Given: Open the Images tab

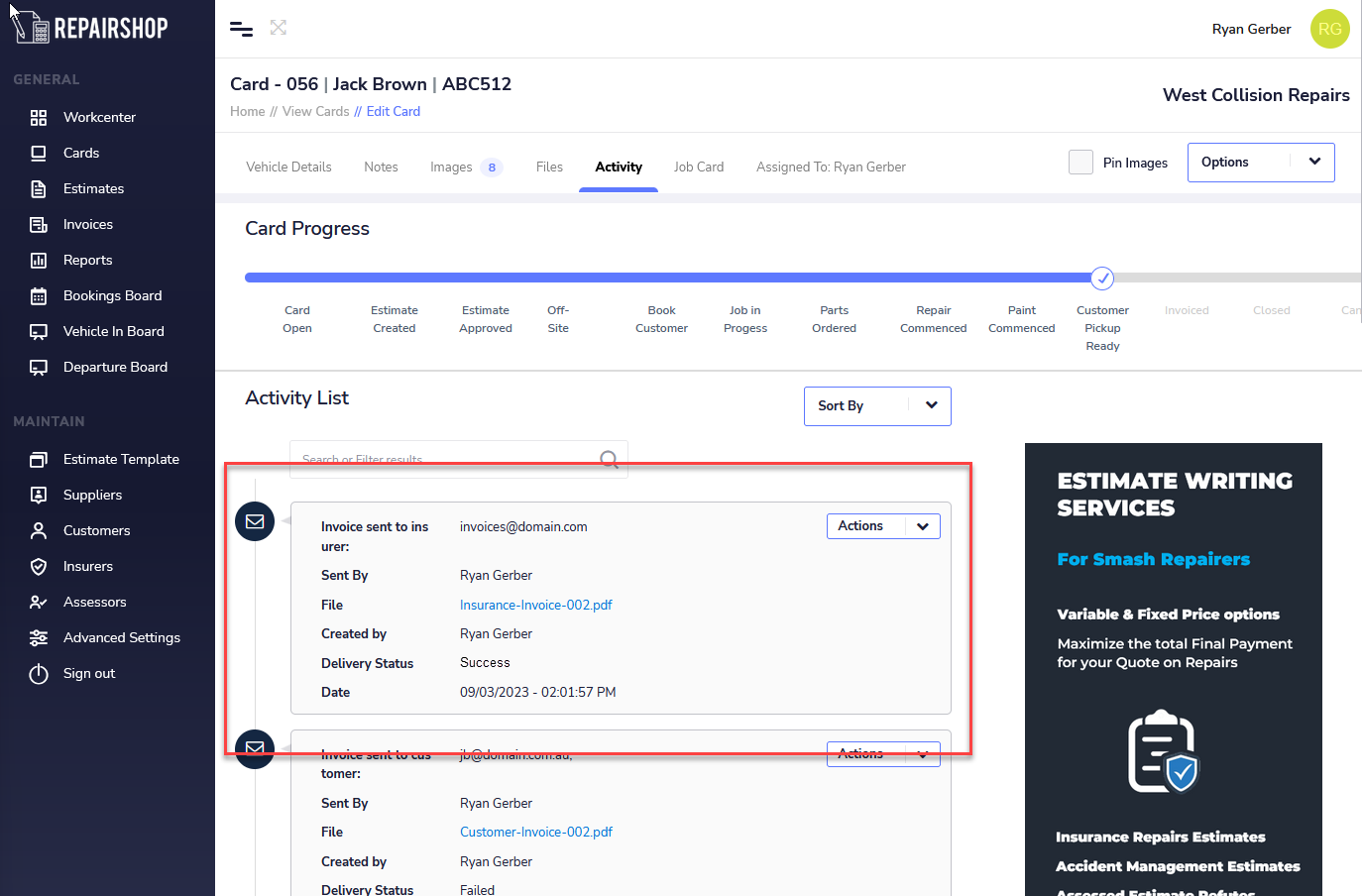Looking at the screenshot, I should click(x=451, y=168).
